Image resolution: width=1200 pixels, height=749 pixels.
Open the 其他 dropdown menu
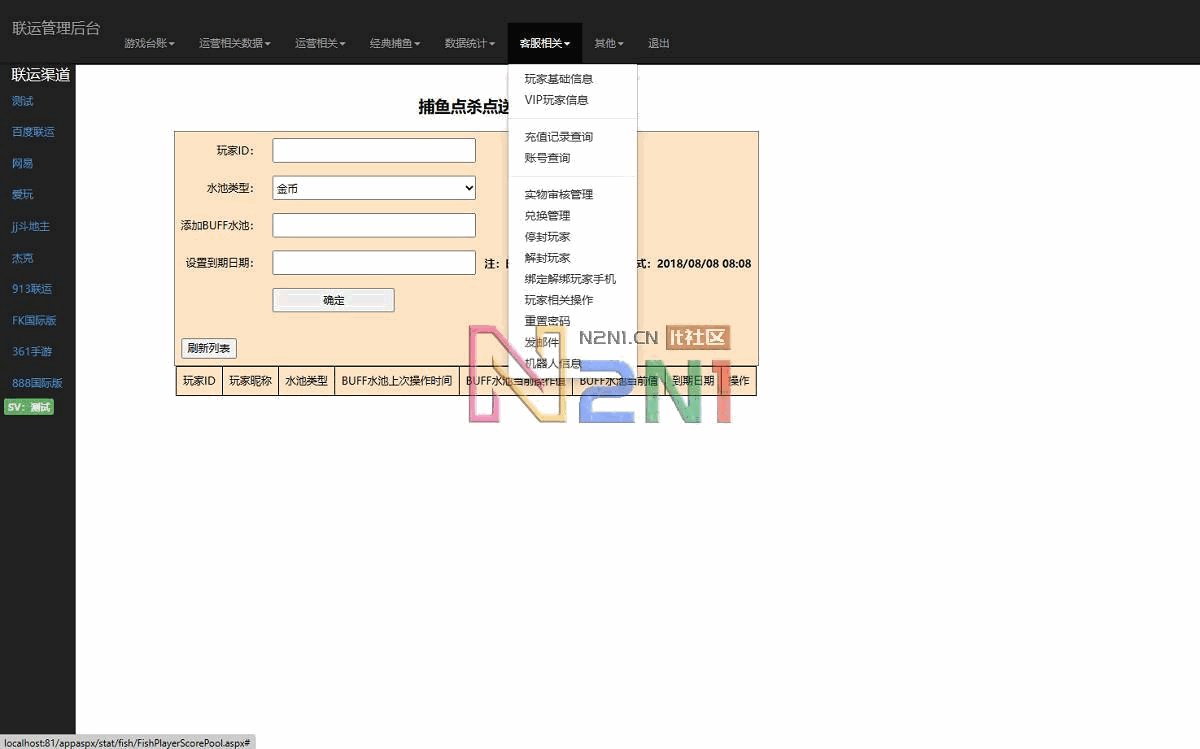pyautogui.click(x=608, y=43)
